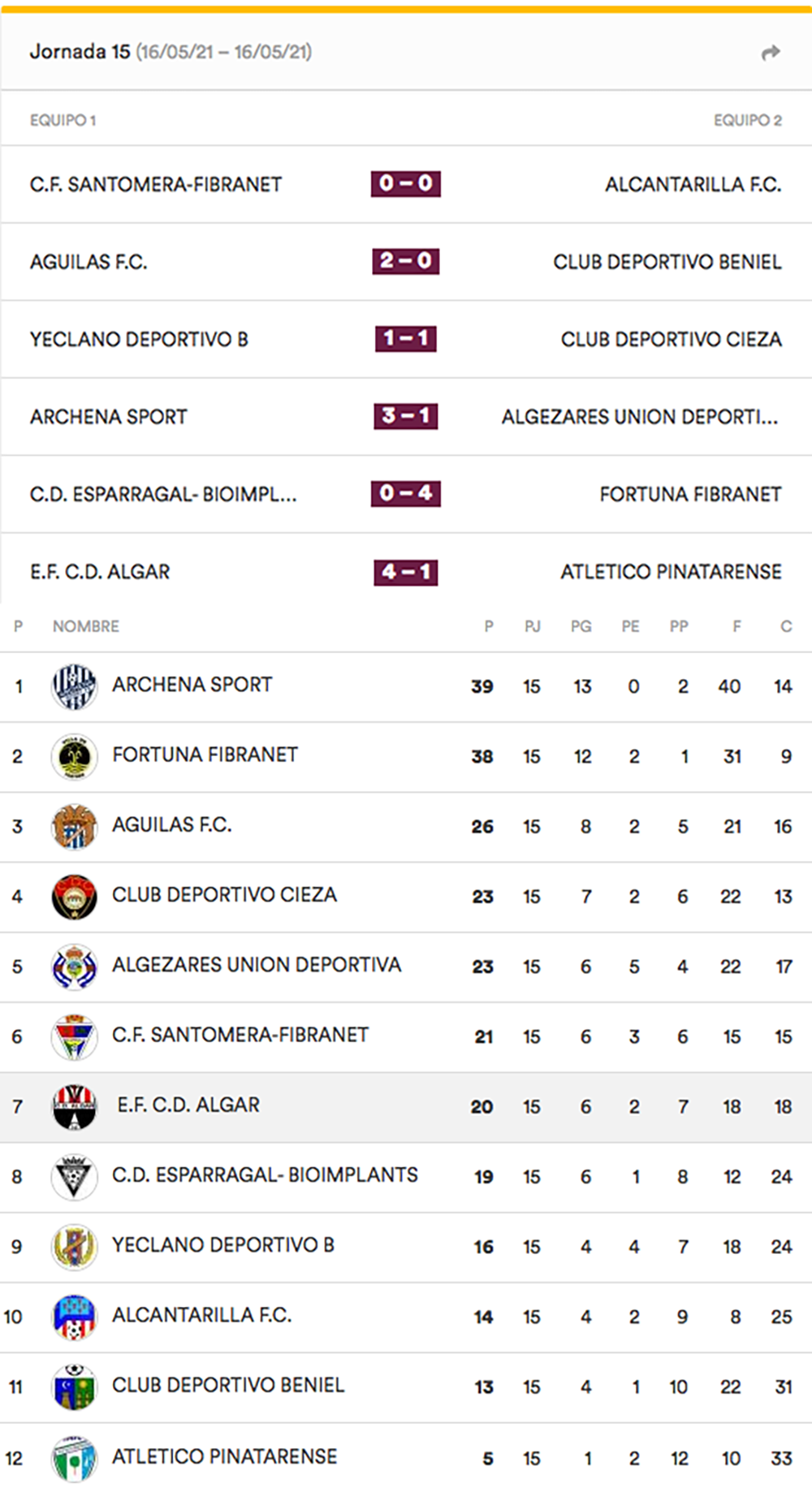Open the Atletico Pinatarense crest
Image resolution: width=812 pixels, height=1492 pixels.
74,1458
